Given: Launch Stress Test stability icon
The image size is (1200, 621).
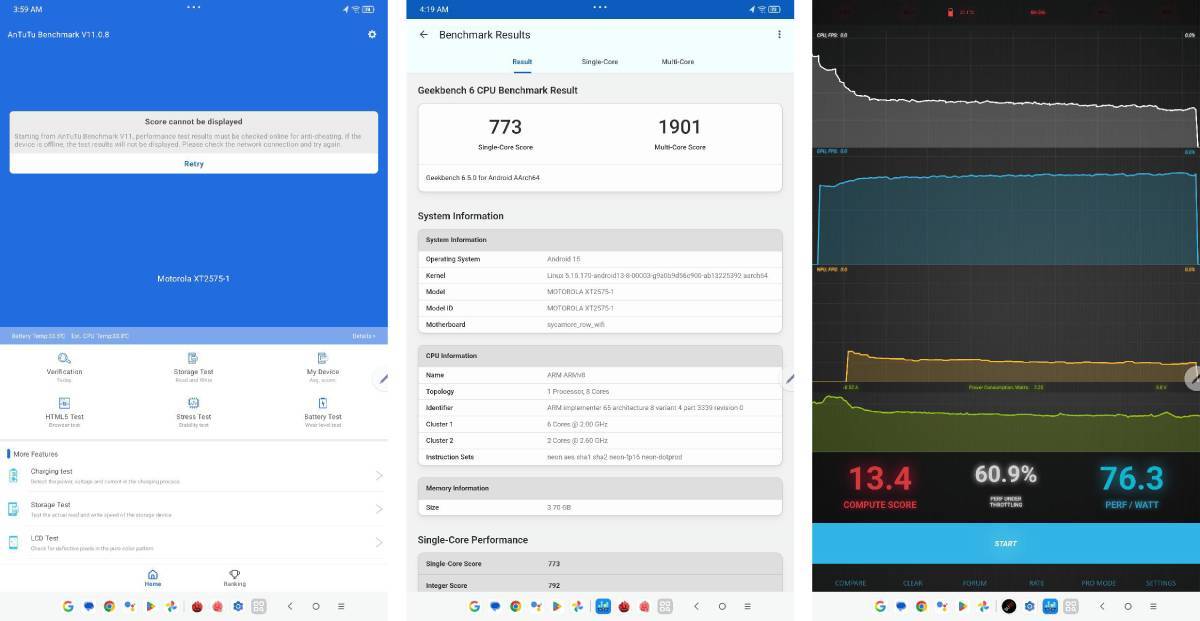Looking at the screenshot, I should click(x=193, y=403).
